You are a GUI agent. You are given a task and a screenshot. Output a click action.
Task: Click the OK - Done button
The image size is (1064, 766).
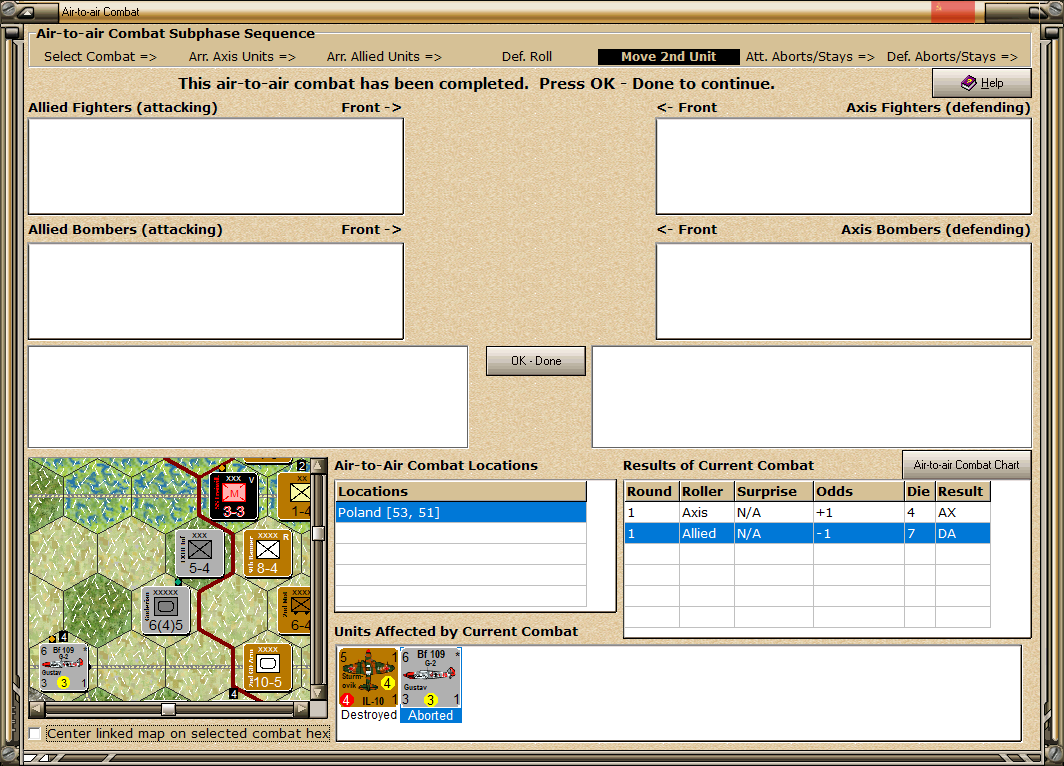click(535, 361)
